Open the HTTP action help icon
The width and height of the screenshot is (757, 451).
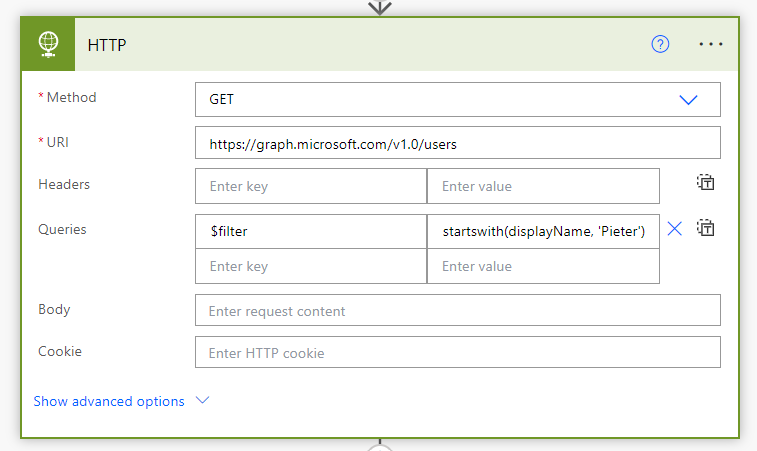[660, 44]
